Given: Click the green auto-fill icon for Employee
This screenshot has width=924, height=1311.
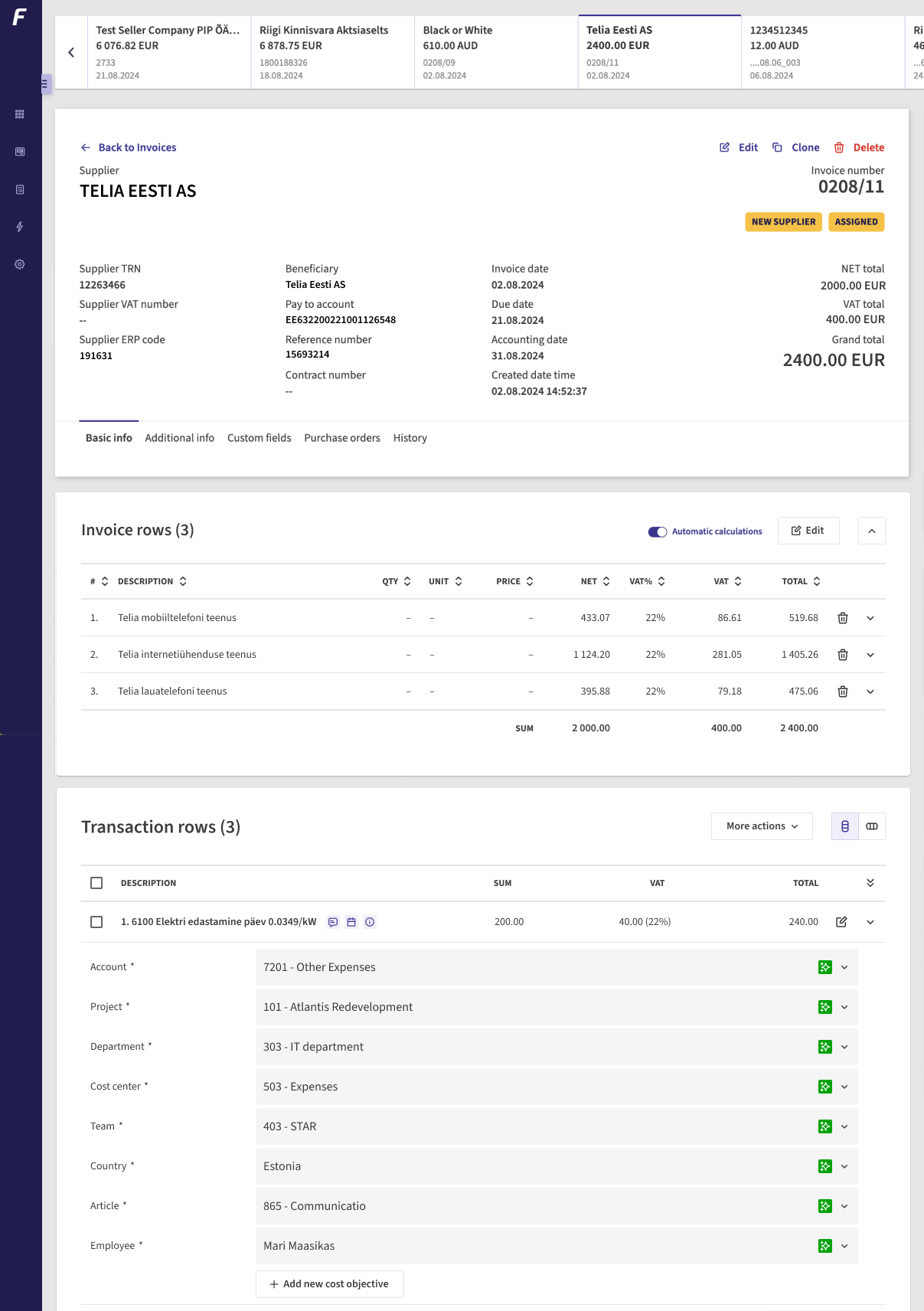Looking at the screenshot, I should [x=825, y=1246].
